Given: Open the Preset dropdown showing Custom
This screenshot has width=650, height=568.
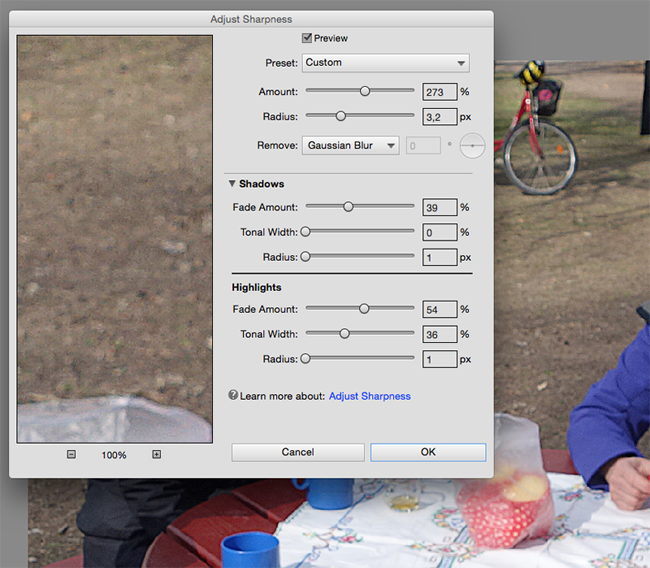Looking at the screenshot, I should 386,63.
